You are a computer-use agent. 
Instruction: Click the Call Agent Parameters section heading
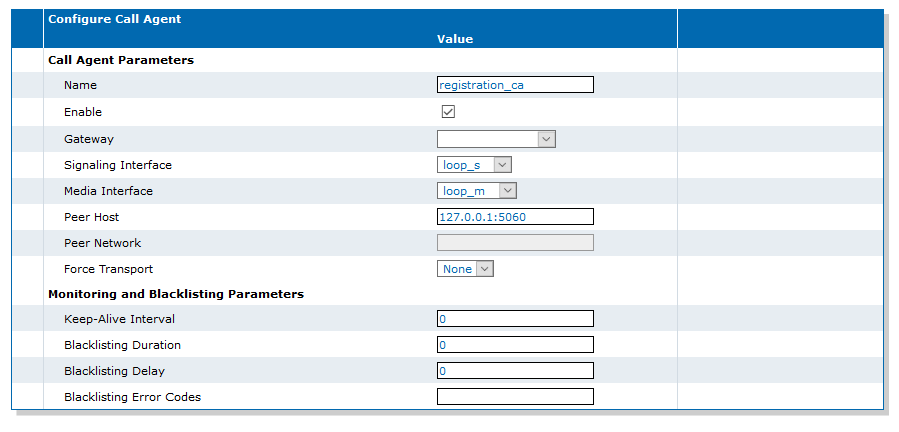121,60
